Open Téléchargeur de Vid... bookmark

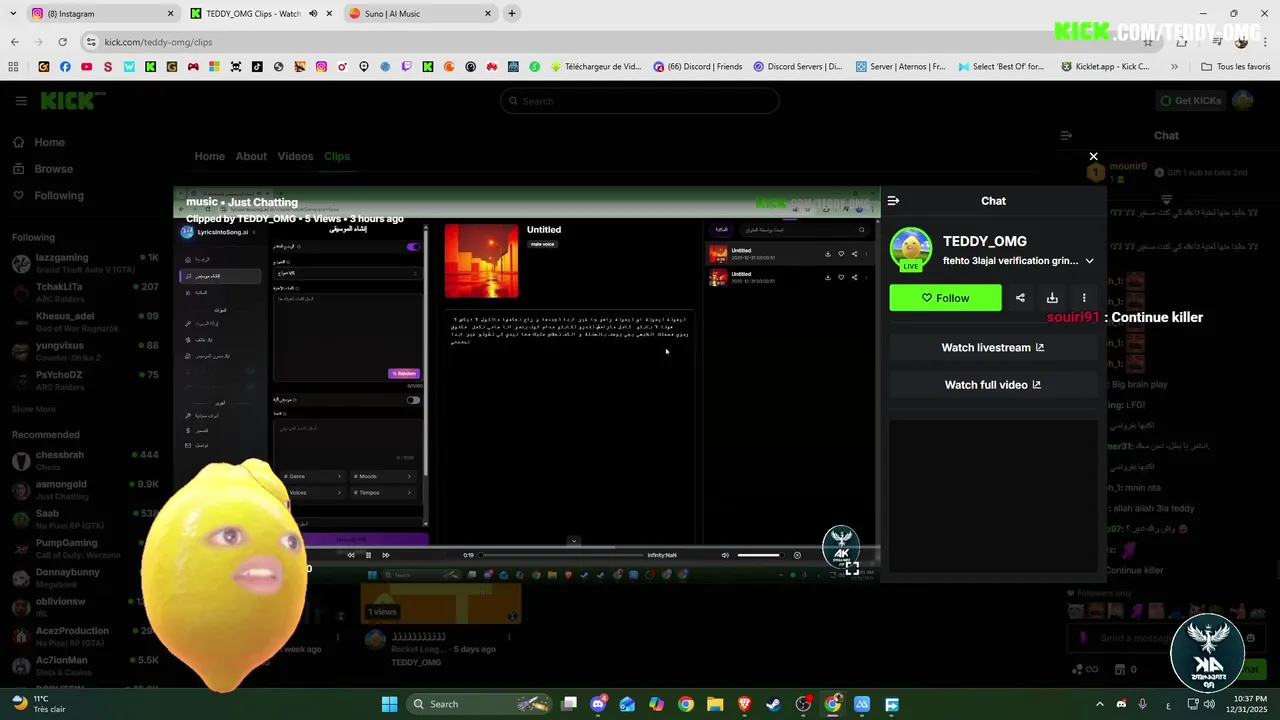(x=596, y=67)
